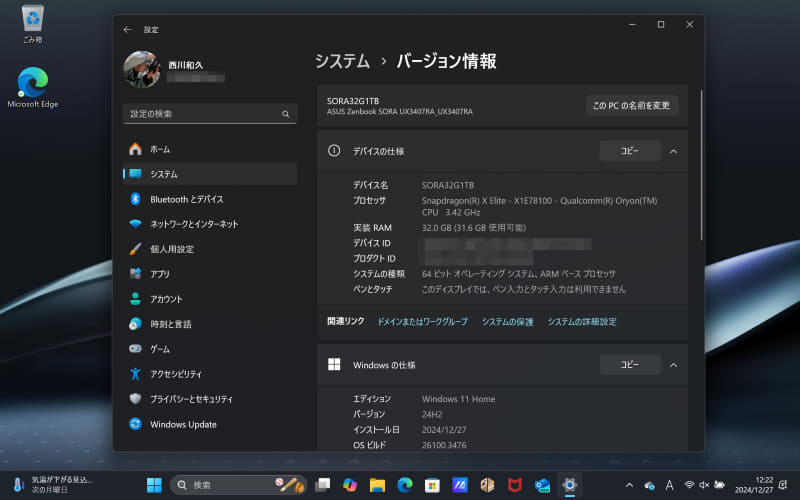Select the 24H2 version value
The image size is (800, 500).
tap(432, 414)
